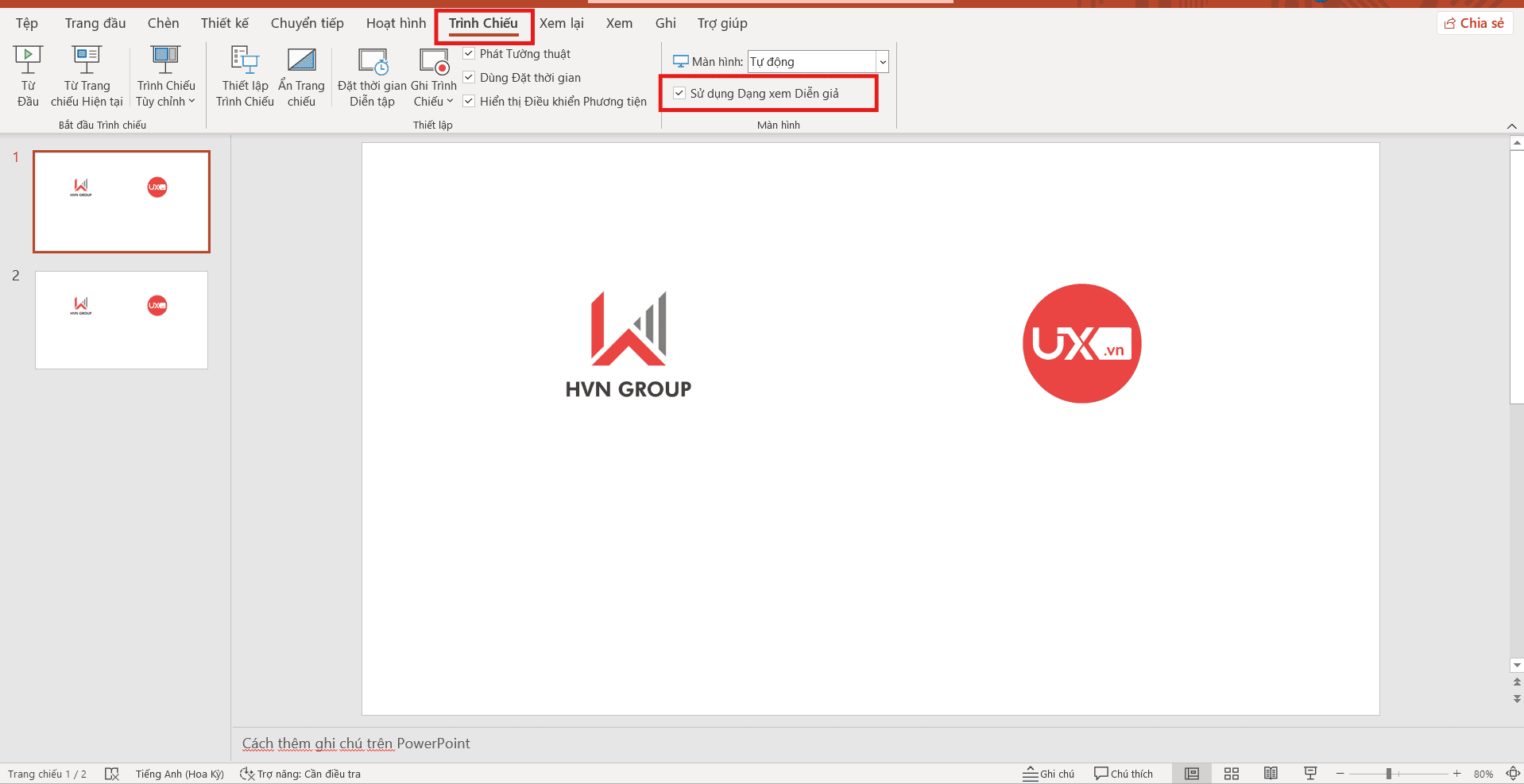
Task: Expand the Ghi Trình Chiếu dropdown arrow
Action: [450, 101]
